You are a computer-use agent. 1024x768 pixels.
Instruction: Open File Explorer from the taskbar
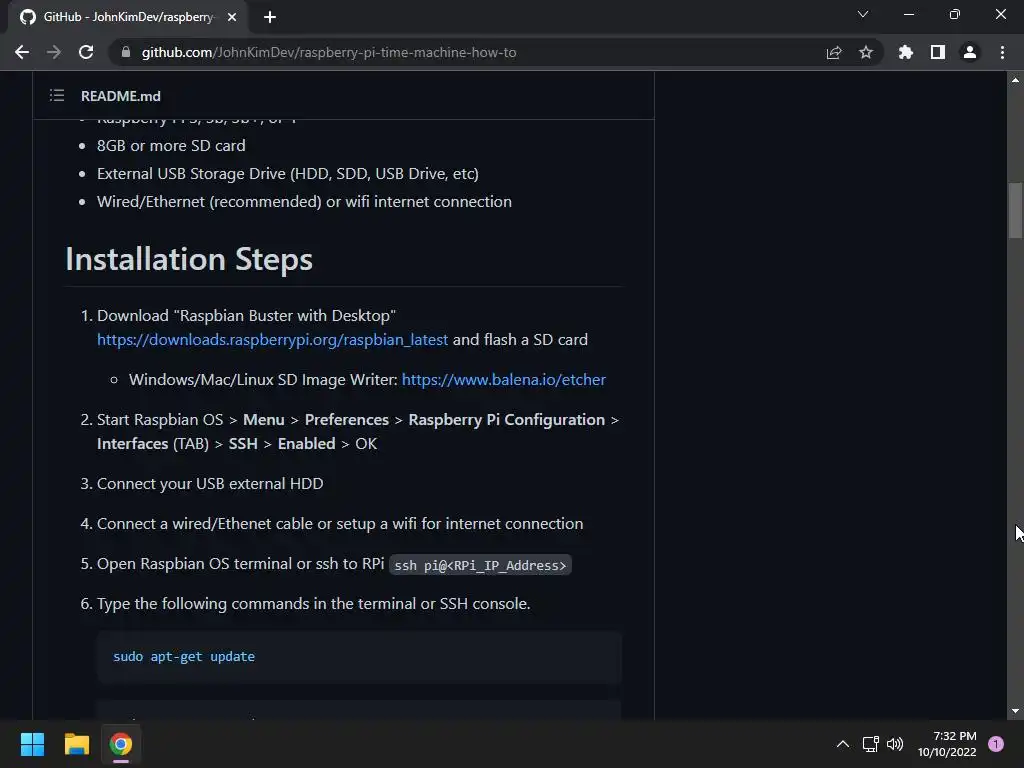[76, 744]
